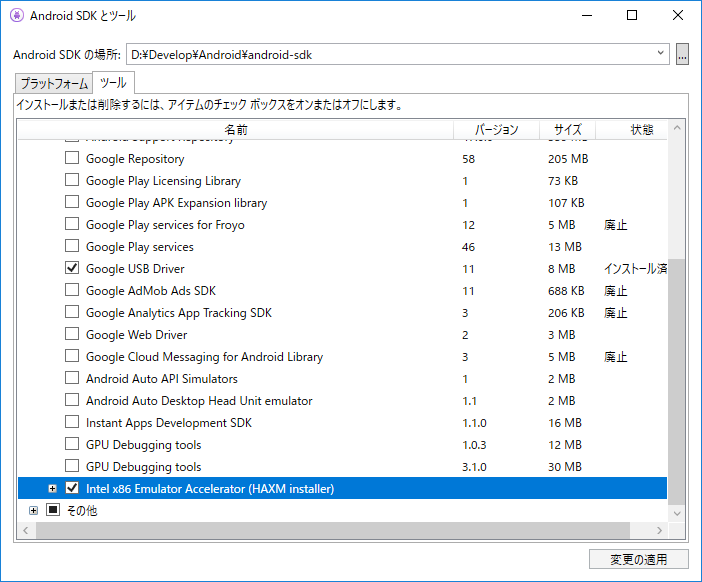This screenshot has width=702, height=582.
Task: Click version 58 of Google Repository
Action: tap(468, 159)
